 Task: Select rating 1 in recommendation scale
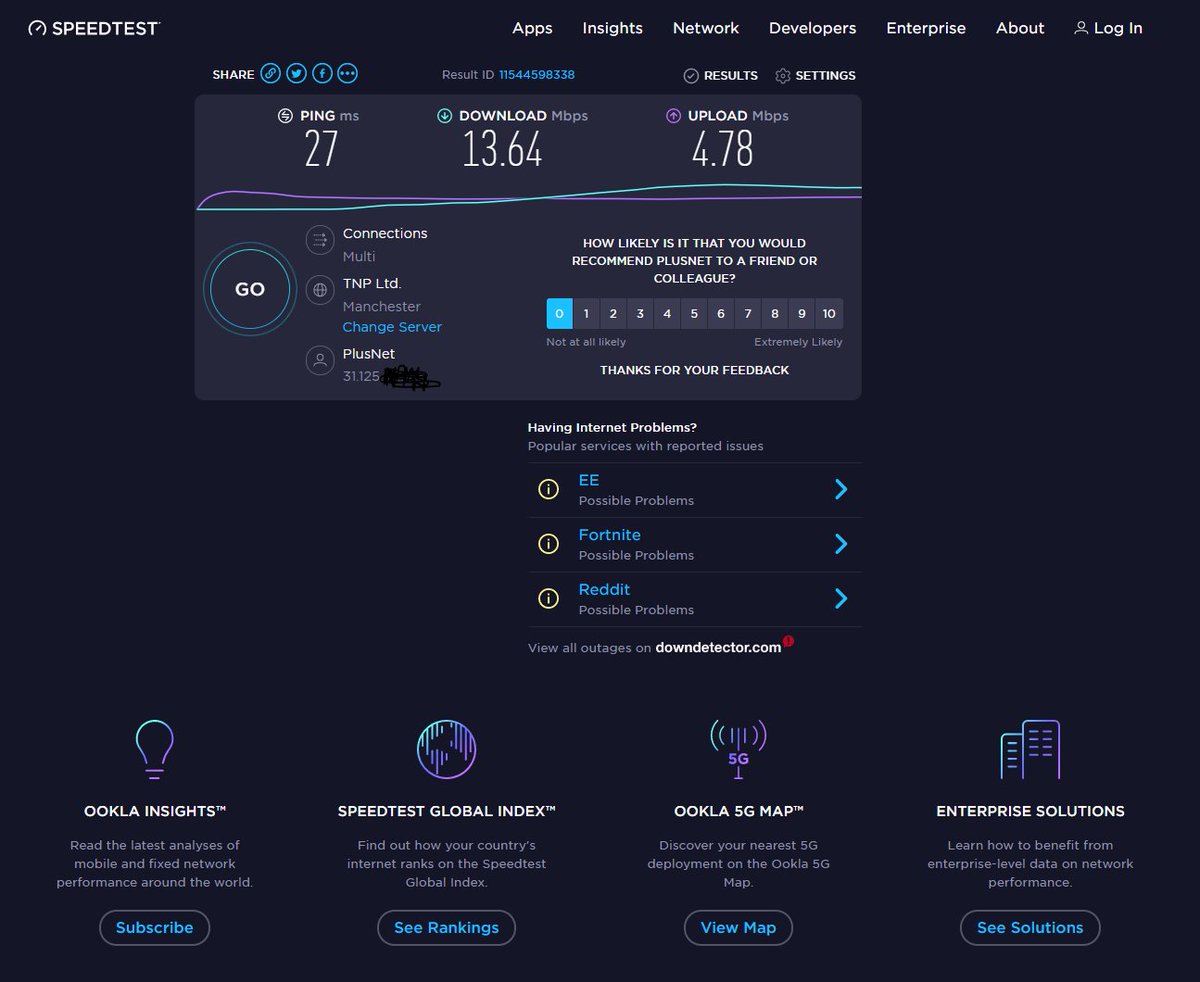click(x=586, y=314)
